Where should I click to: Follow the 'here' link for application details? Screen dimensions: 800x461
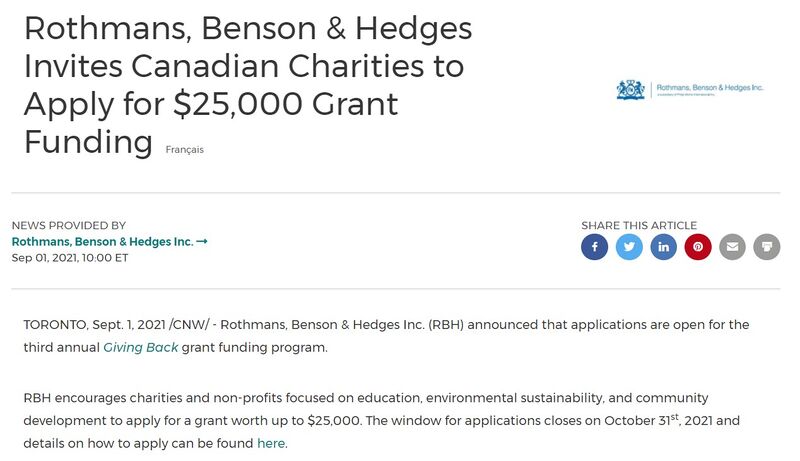click(271, 443)
